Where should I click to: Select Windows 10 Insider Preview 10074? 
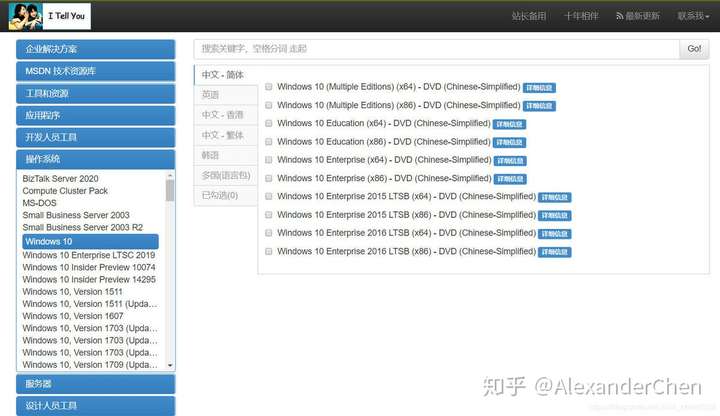point(89,267)
